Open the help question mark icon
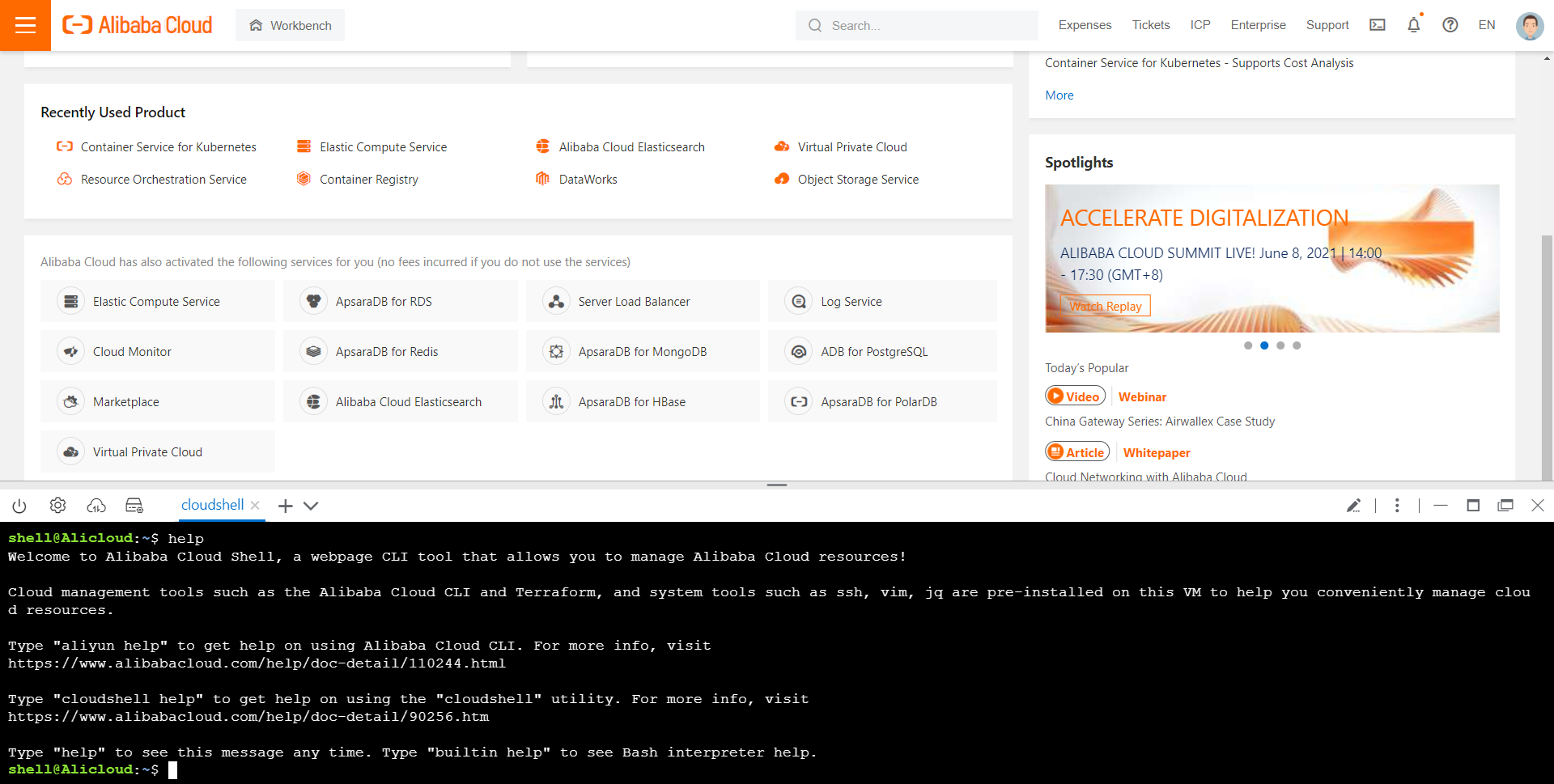The image size is (1554, 784). click(1450, 25)
